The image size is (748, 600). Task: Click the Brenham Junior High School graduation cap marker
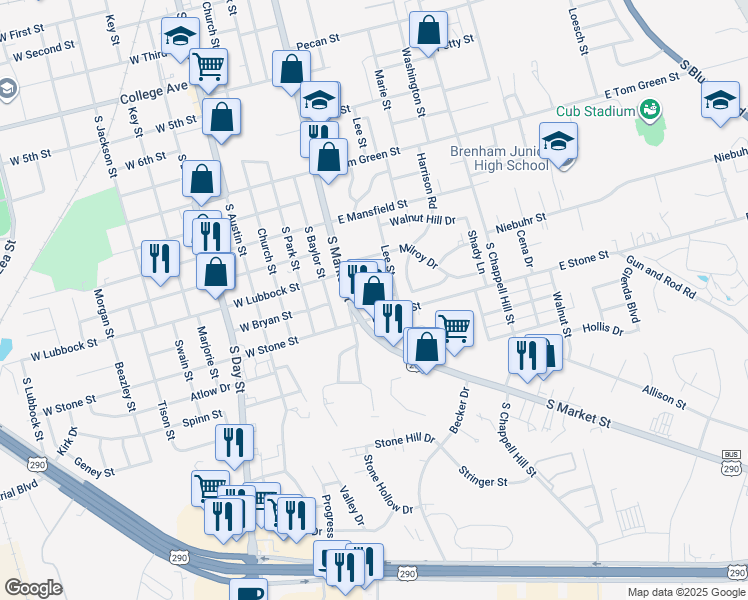(x=558, y=142)
